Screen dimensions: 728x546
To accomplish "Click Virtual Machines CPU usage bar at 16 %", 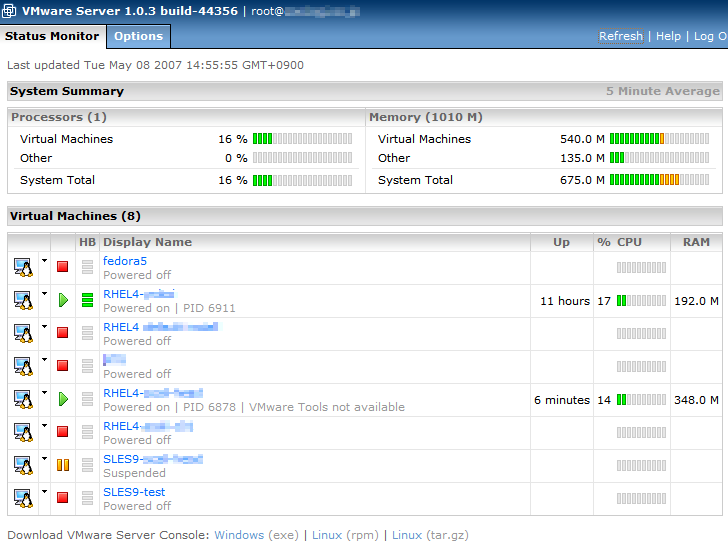I will coord(302,139).
